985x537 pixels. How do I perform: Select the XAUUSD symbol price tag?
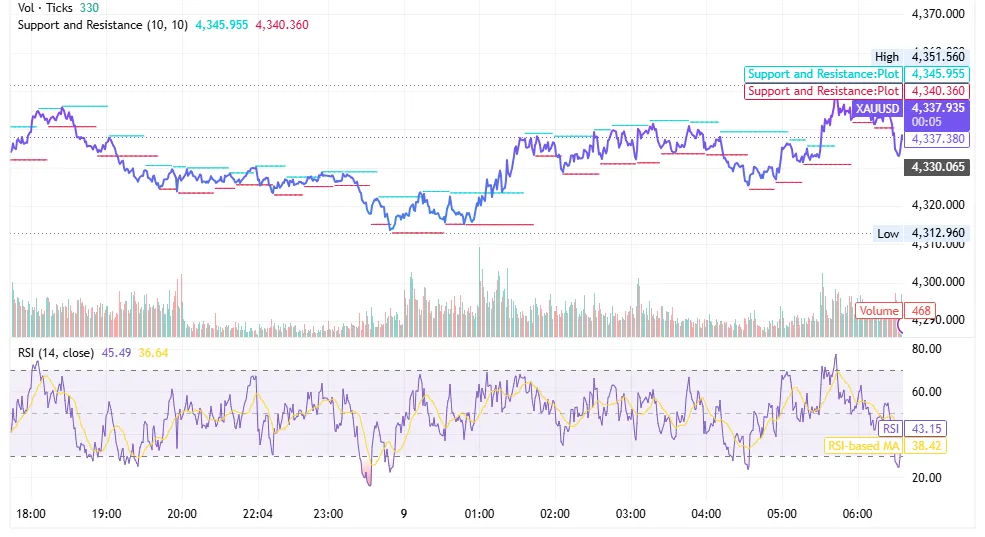tap(878, 109)
